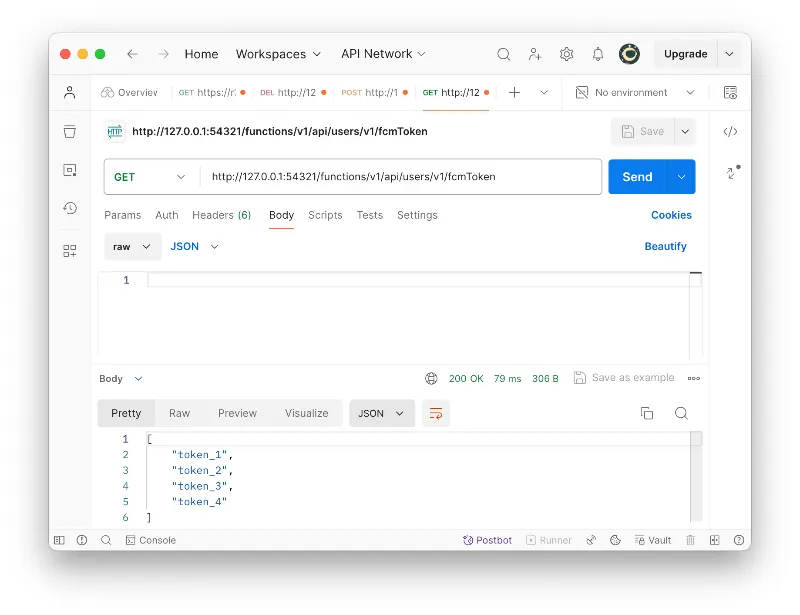Open the code snippet panel

tap(730, 132)
